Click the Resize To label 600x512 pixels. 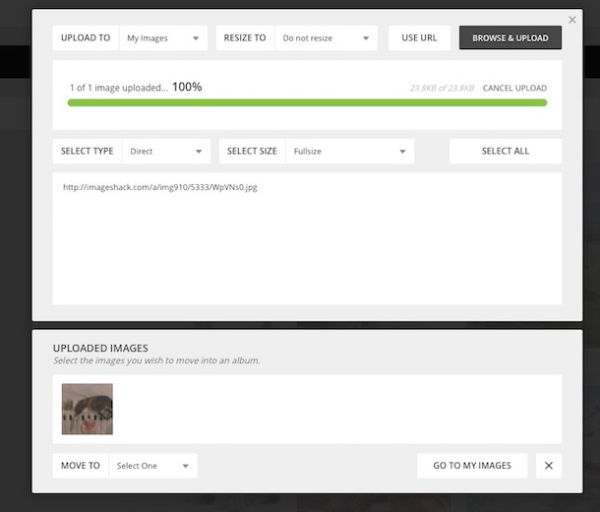(245, 38)
